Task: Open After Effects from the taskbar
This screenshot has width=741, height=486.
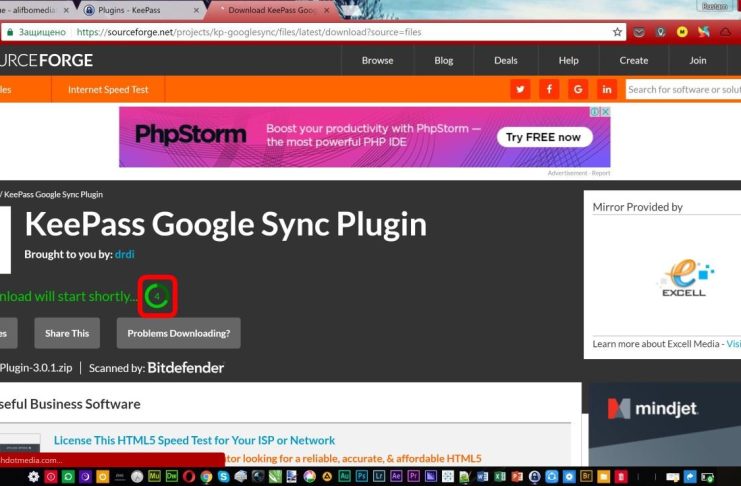Action: click(x=396, y=476)
